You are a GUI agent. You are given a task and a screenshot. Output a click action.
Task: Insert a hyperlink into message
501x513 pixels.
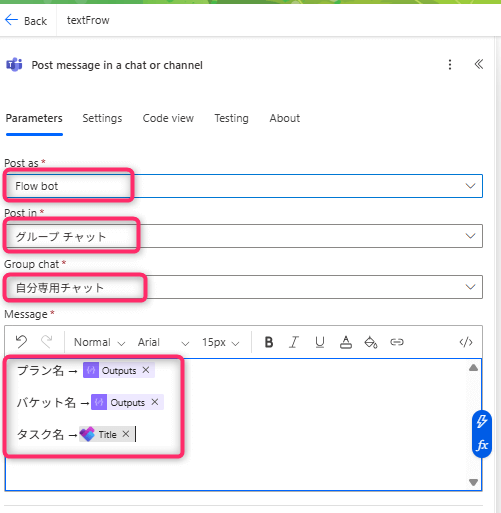pyautogui.click(x=397, y=342)
